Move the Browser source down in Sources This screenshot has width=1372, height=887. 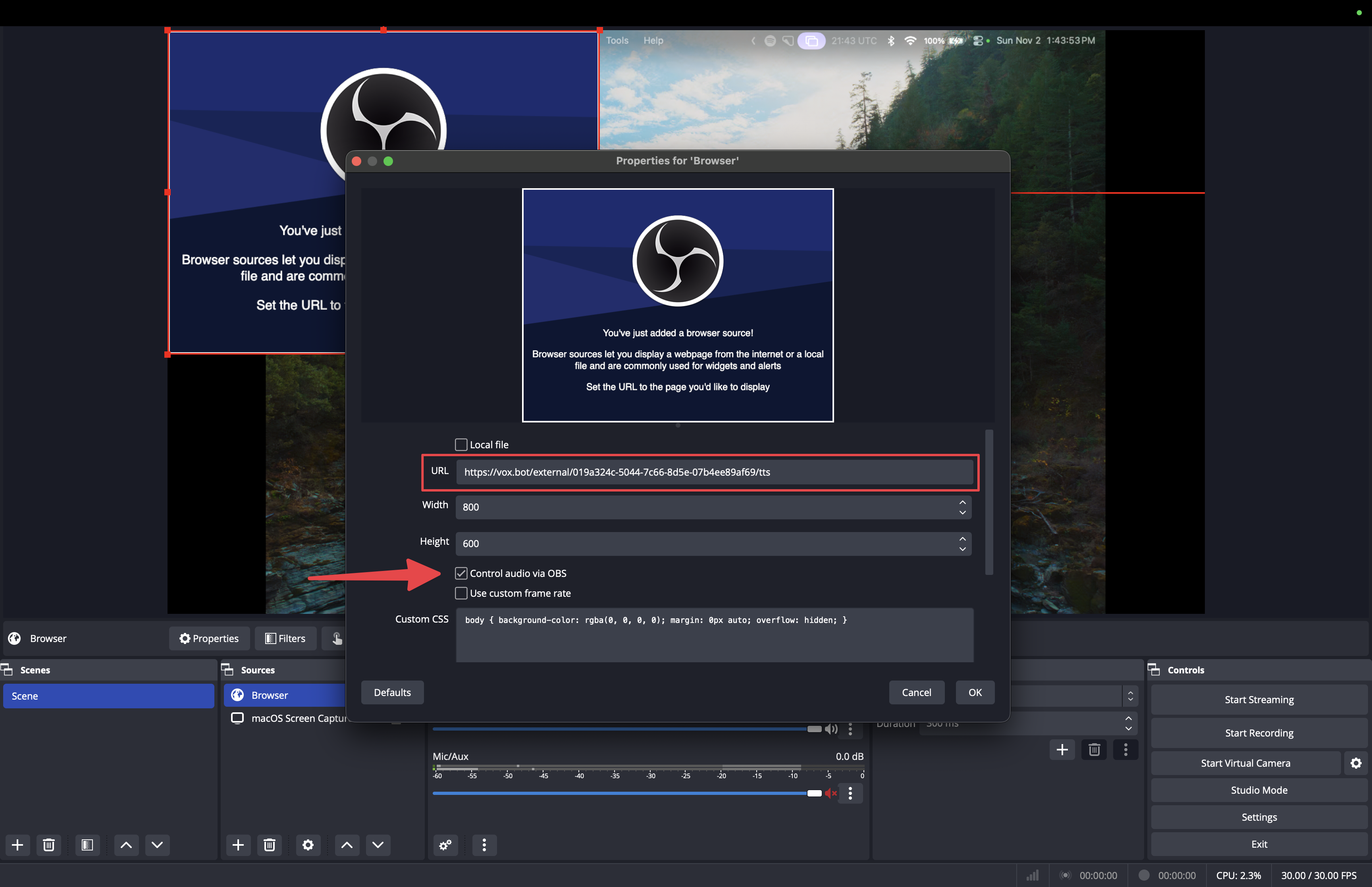(378, 845)
